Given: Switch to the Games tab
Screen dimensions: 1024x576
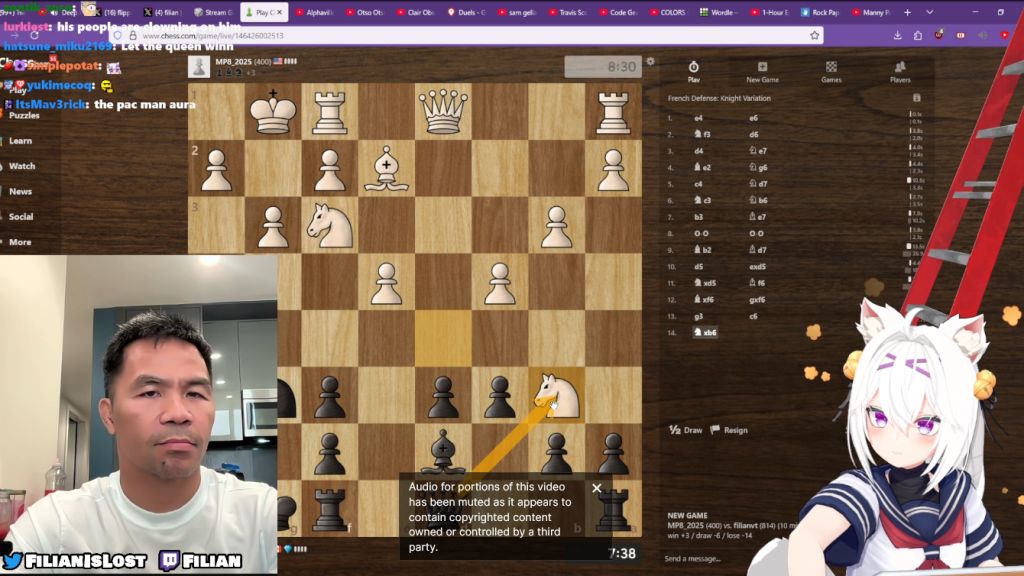Looking at the screenshot, I should 831,72.
